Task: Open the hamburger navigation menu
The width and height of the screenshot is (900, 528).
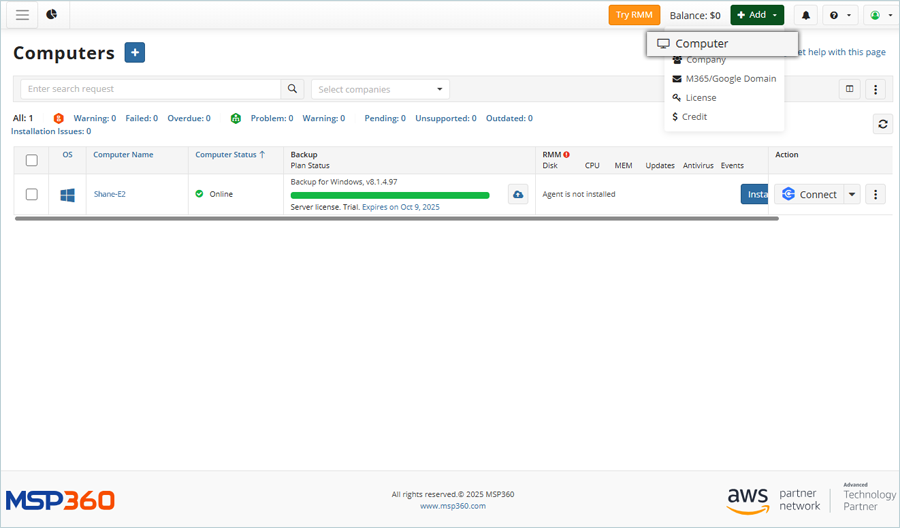Action: click(x=22, y=15)
